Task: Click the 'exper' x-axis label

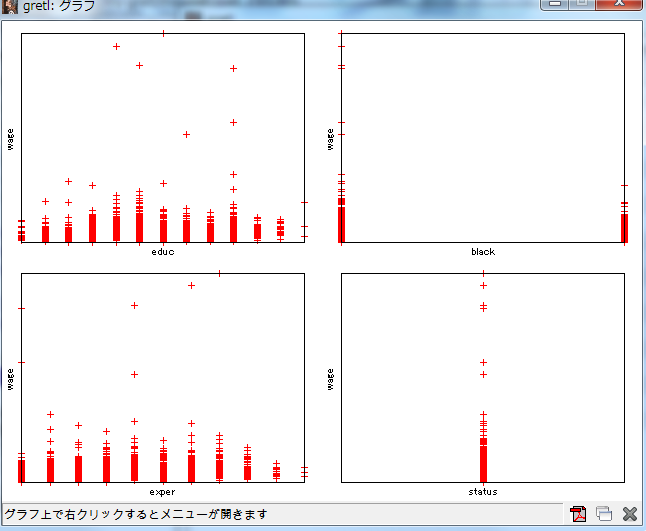Action: pos(162,492)
